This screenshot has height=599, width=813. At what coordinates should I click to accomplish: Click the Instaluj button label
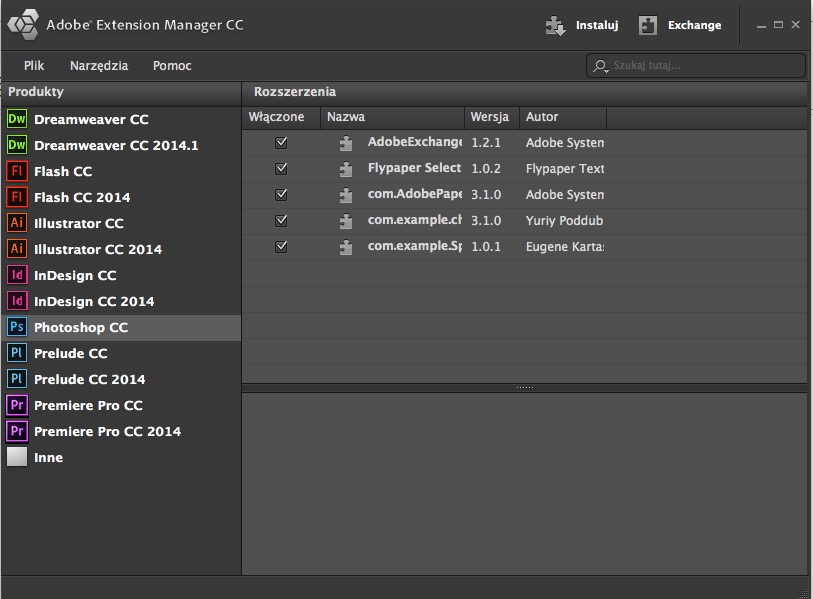[597, 25]
